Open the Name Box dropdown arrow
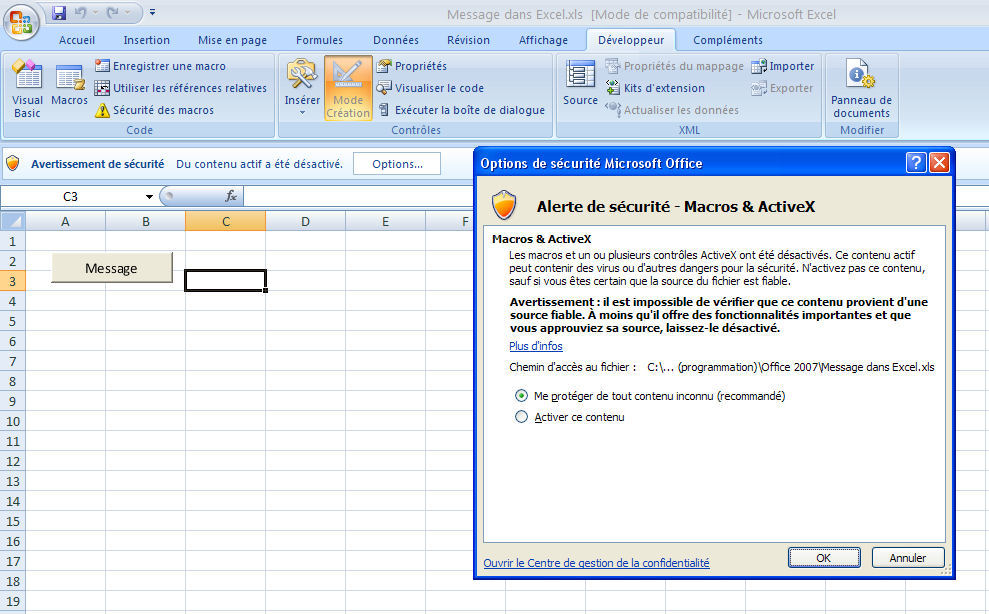The width and height of the screenshot is (989, 614). tap(149, 197)
